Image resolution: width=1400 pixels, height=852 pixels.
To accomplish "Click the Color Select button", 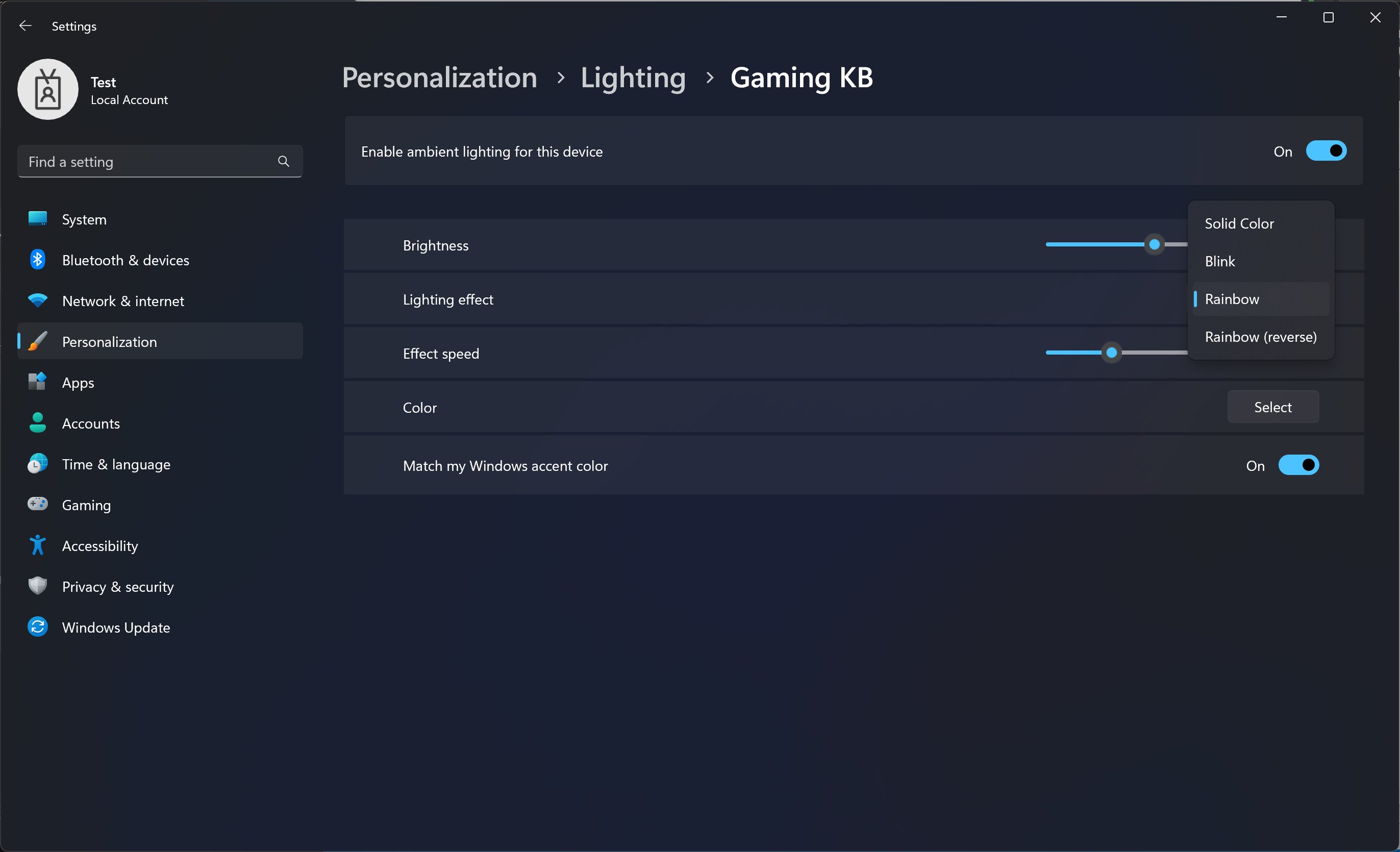I will tap(1273, 406).
